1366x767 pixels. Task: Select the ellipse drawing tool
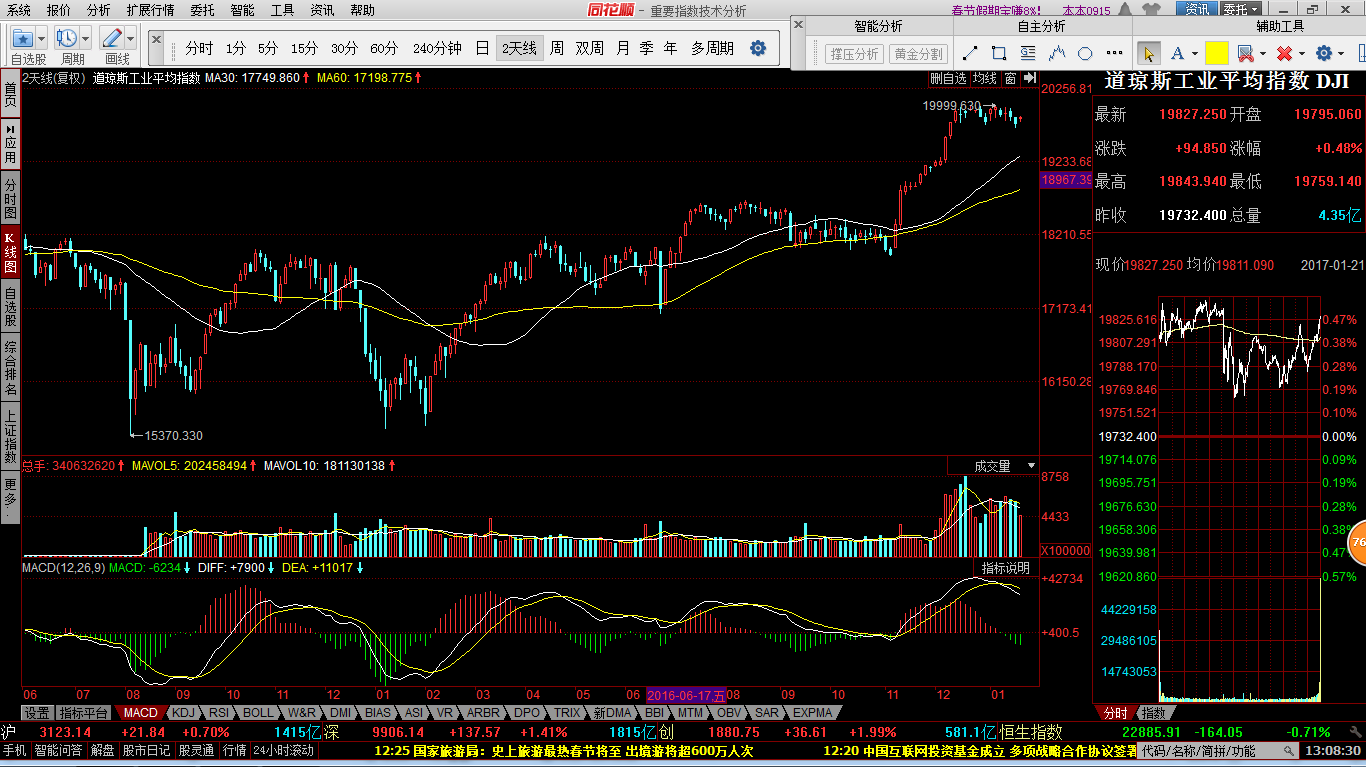[1086, 53]
